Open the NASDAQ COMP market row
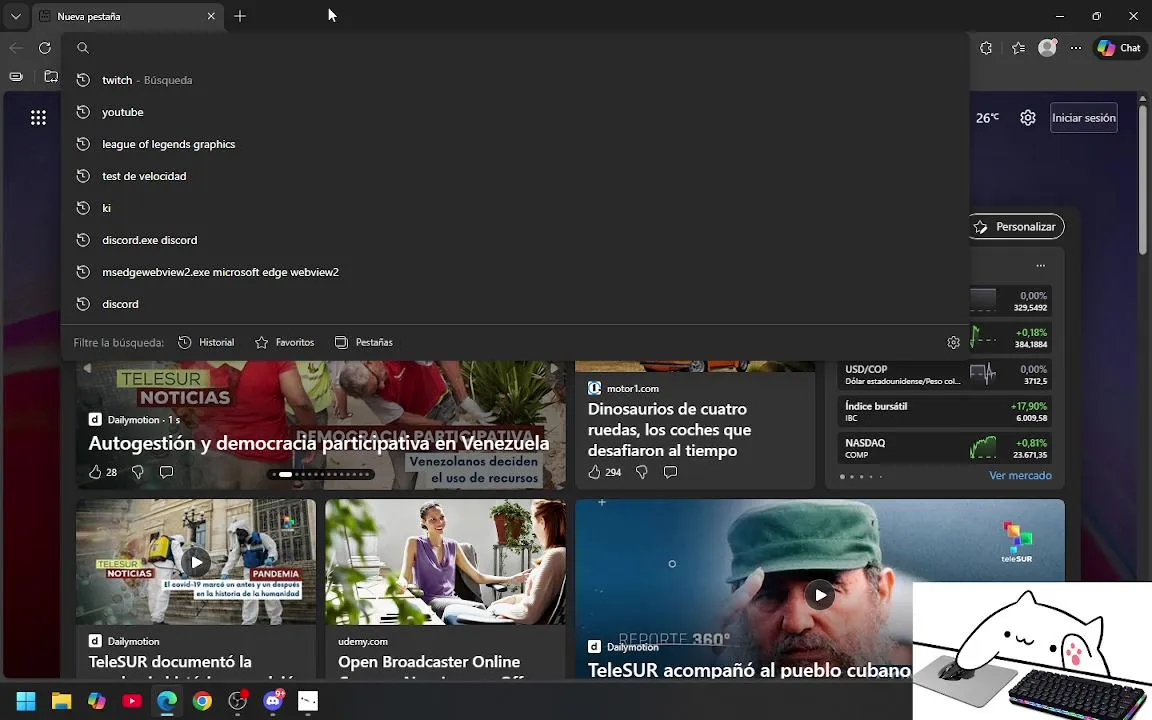The width and height of the screenshot is (1152, 720). click(945, 448)
